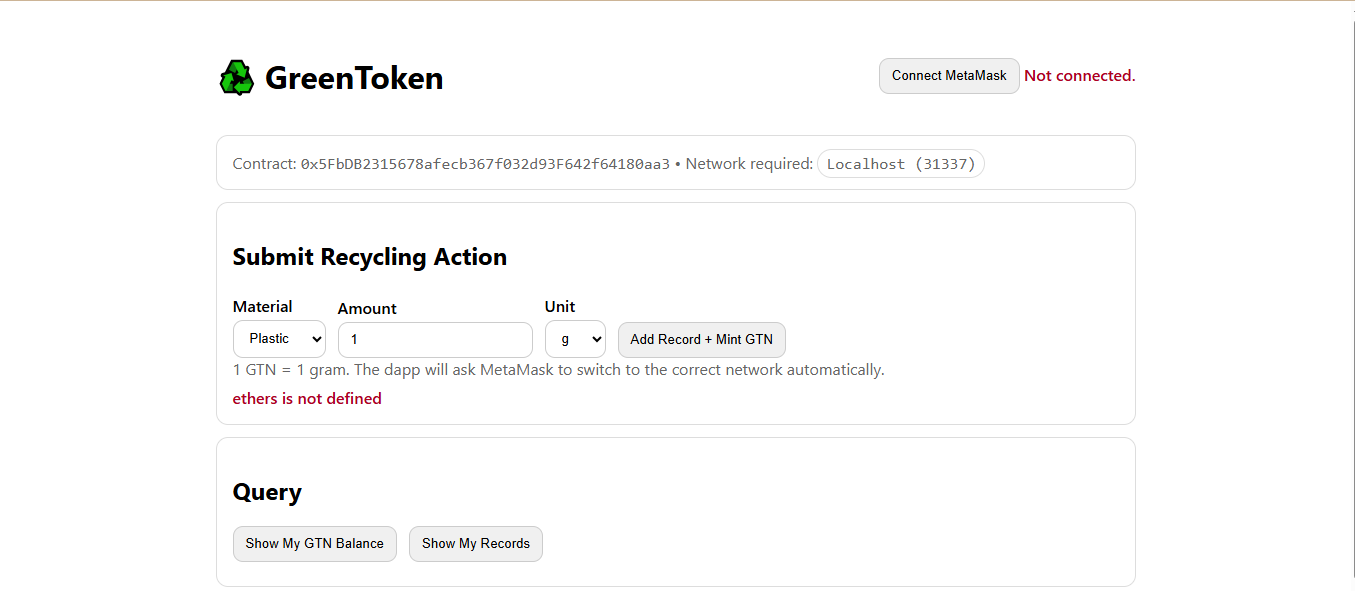Show My Records
This screenshot has width=1355, height=591.
[476, 544]
